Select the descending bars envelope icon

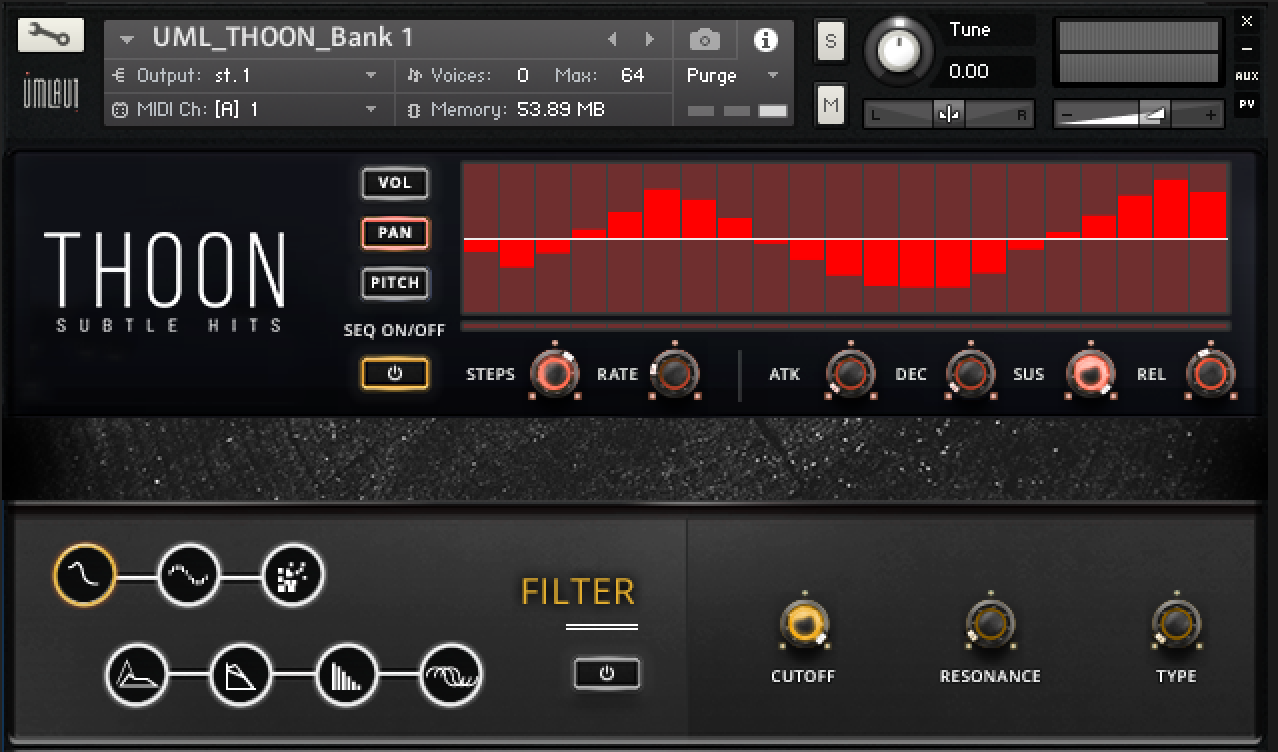click(345, 674)
